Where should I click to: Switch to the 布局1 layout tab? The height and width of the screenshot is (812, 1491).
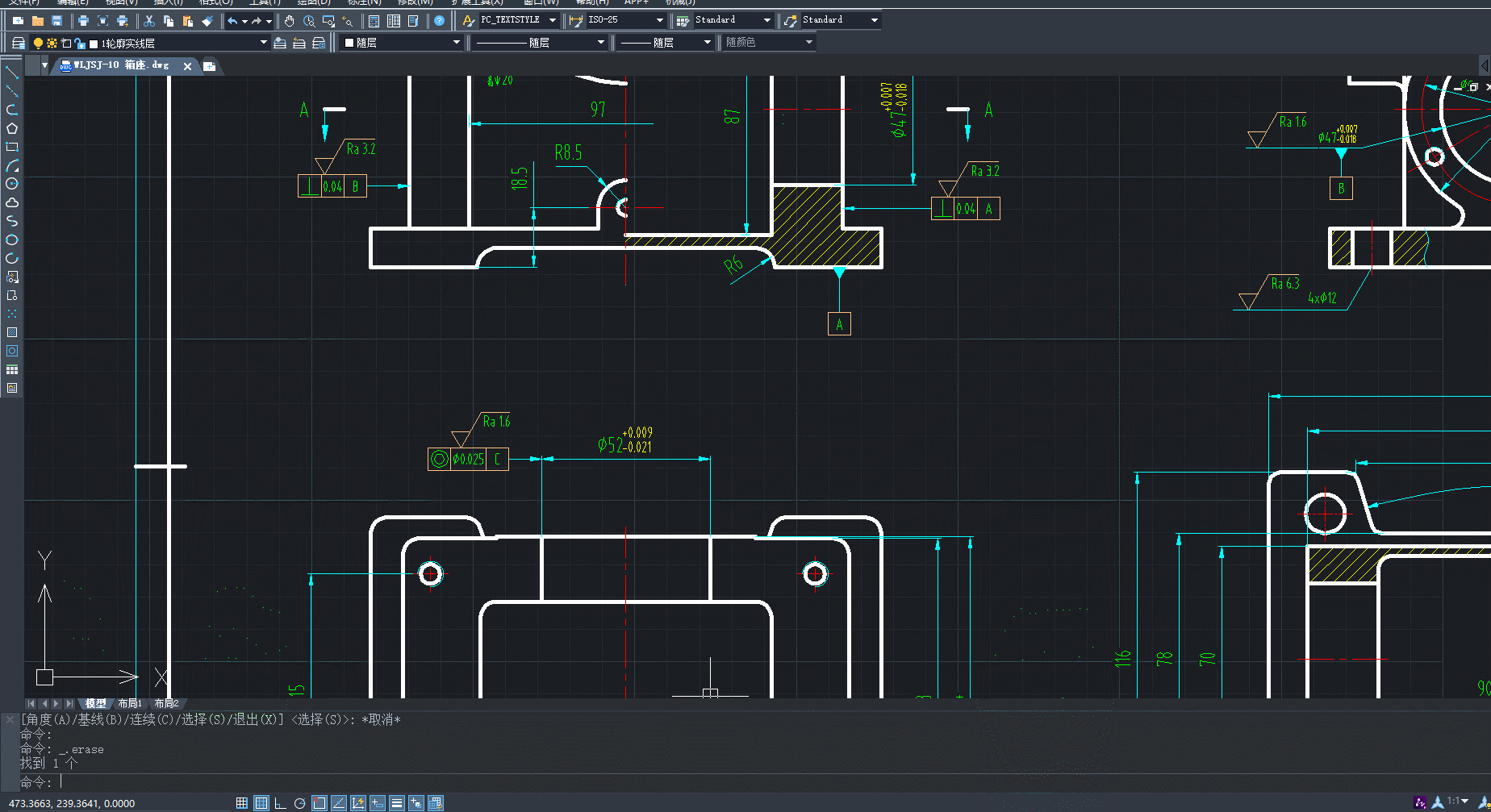(x=130, y=703)
